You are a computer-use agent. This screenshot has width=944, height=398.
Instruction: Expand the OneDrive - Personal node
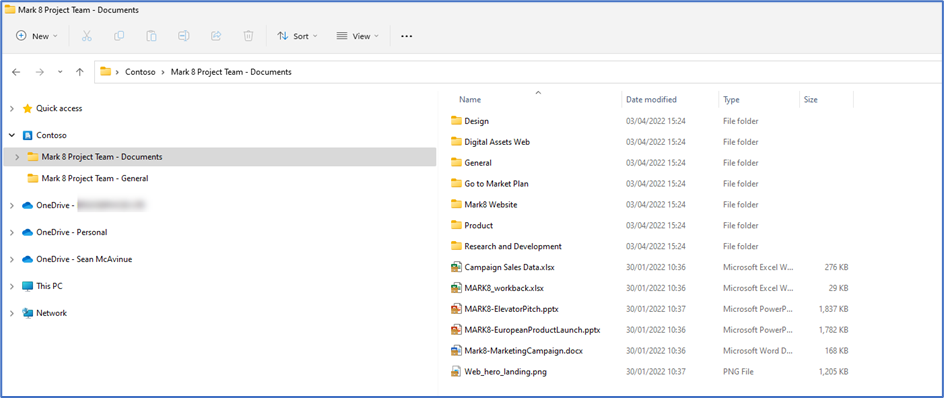coord(12,232)
